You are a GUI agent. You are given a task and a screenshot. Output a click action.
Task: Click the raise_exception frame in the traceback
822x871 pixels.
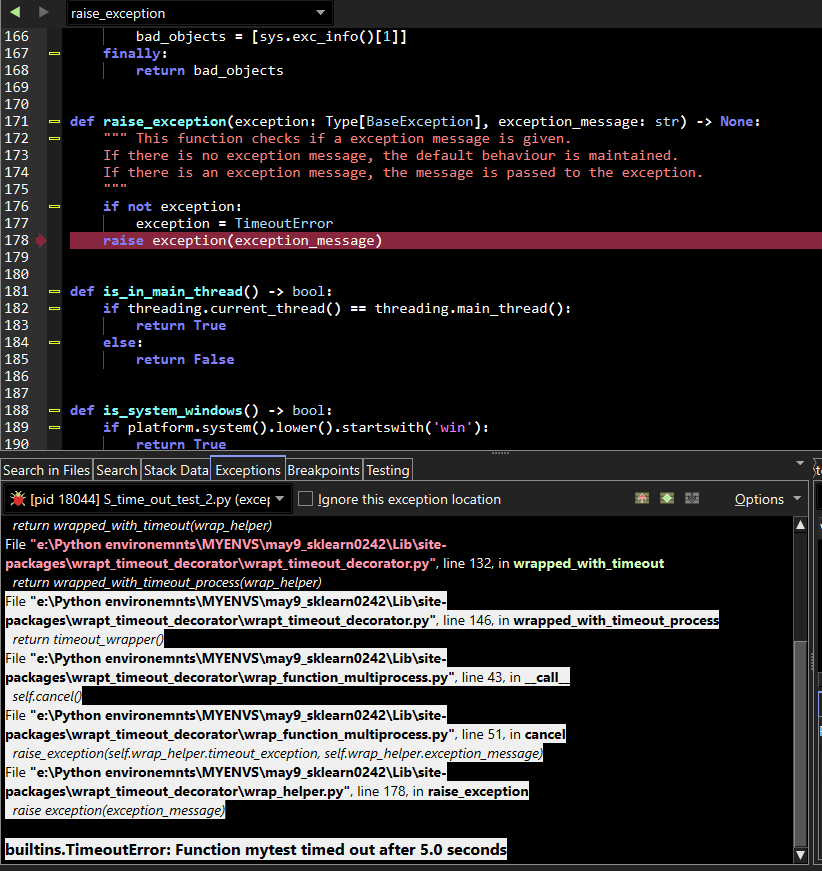(478, 791)
